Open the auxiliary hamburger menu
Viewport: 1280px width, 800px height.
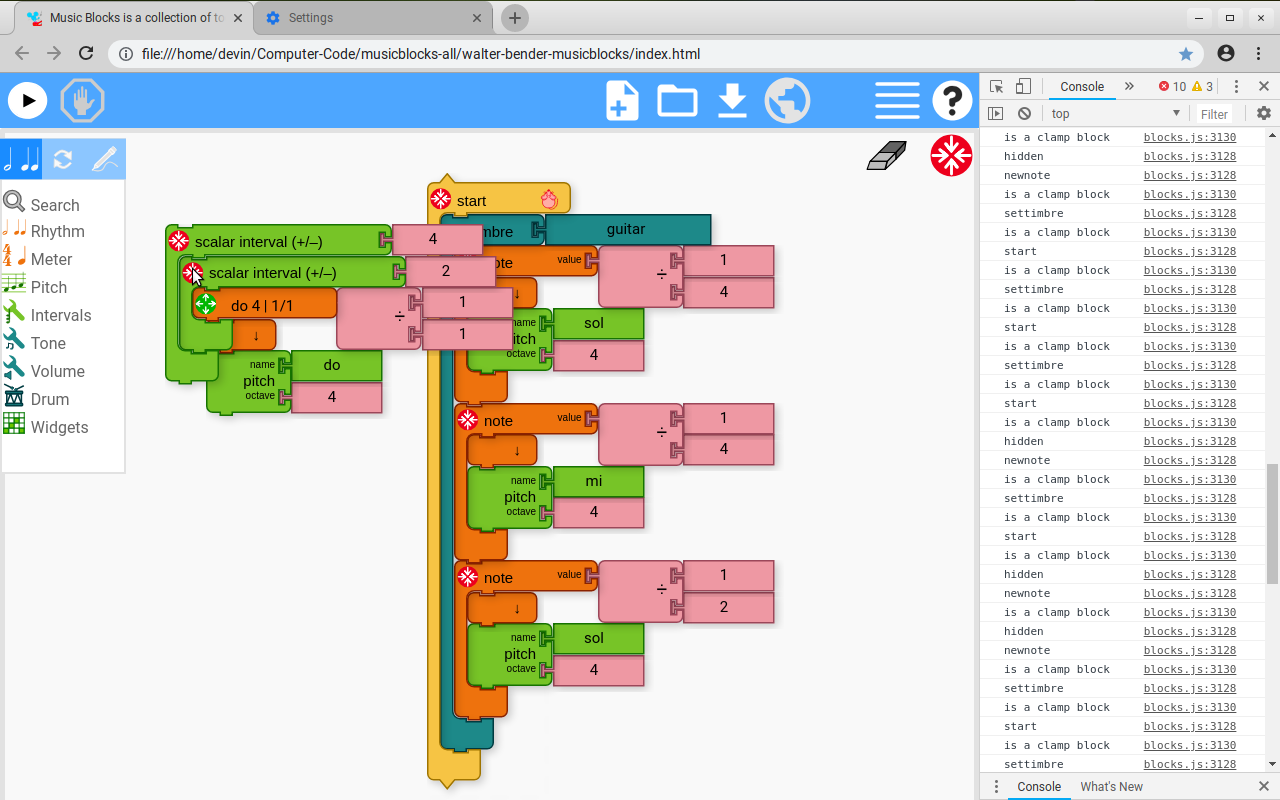897,100
